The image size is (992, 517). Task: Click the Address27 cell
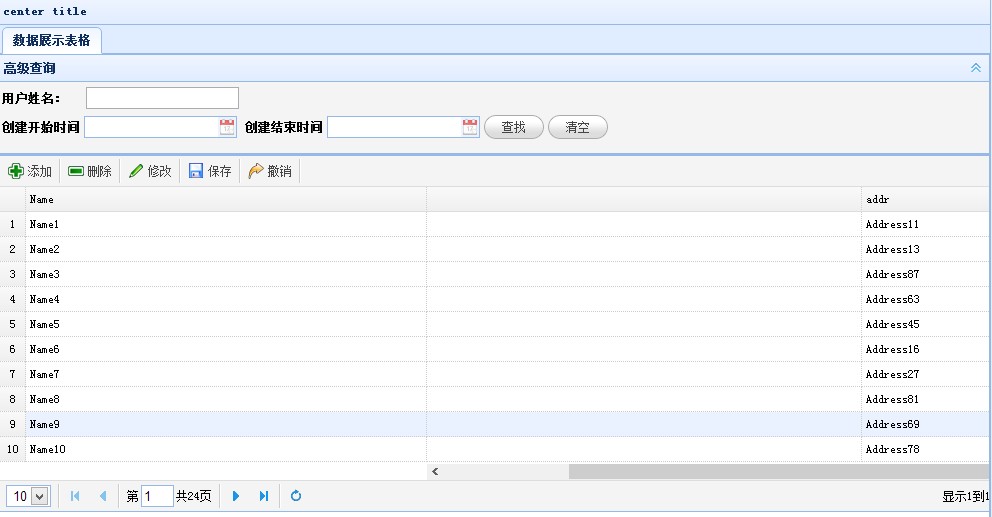(x=926, y=374)
